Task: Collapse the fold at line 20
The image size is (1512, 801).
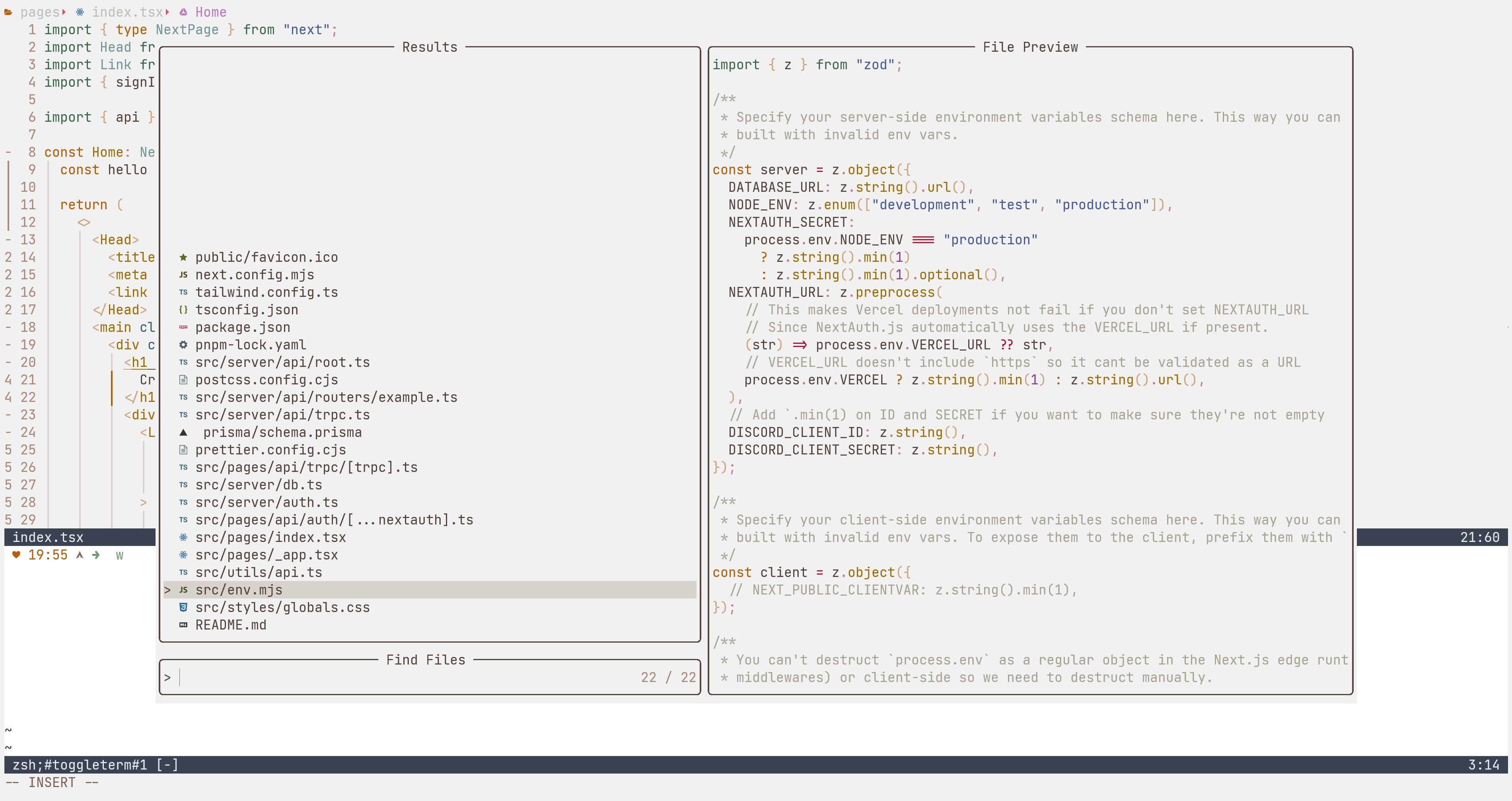Action: [x=8, y=362]
